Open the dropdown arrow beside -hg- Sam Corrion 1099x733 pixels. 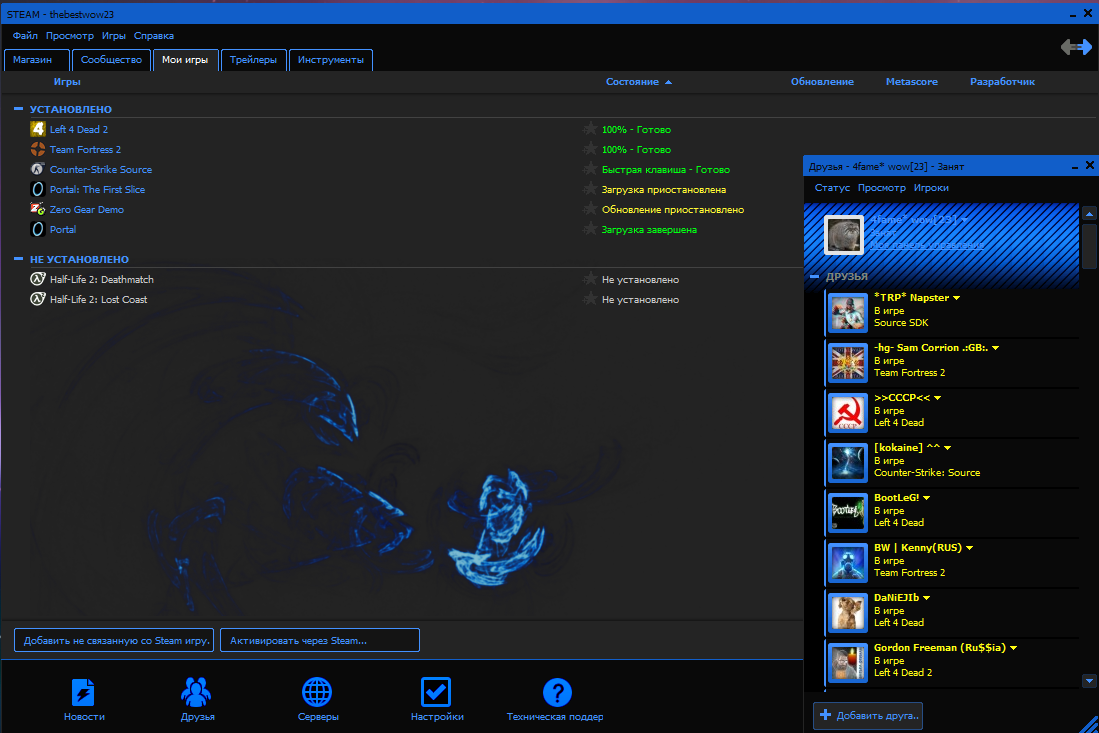[x=995, y=348]
